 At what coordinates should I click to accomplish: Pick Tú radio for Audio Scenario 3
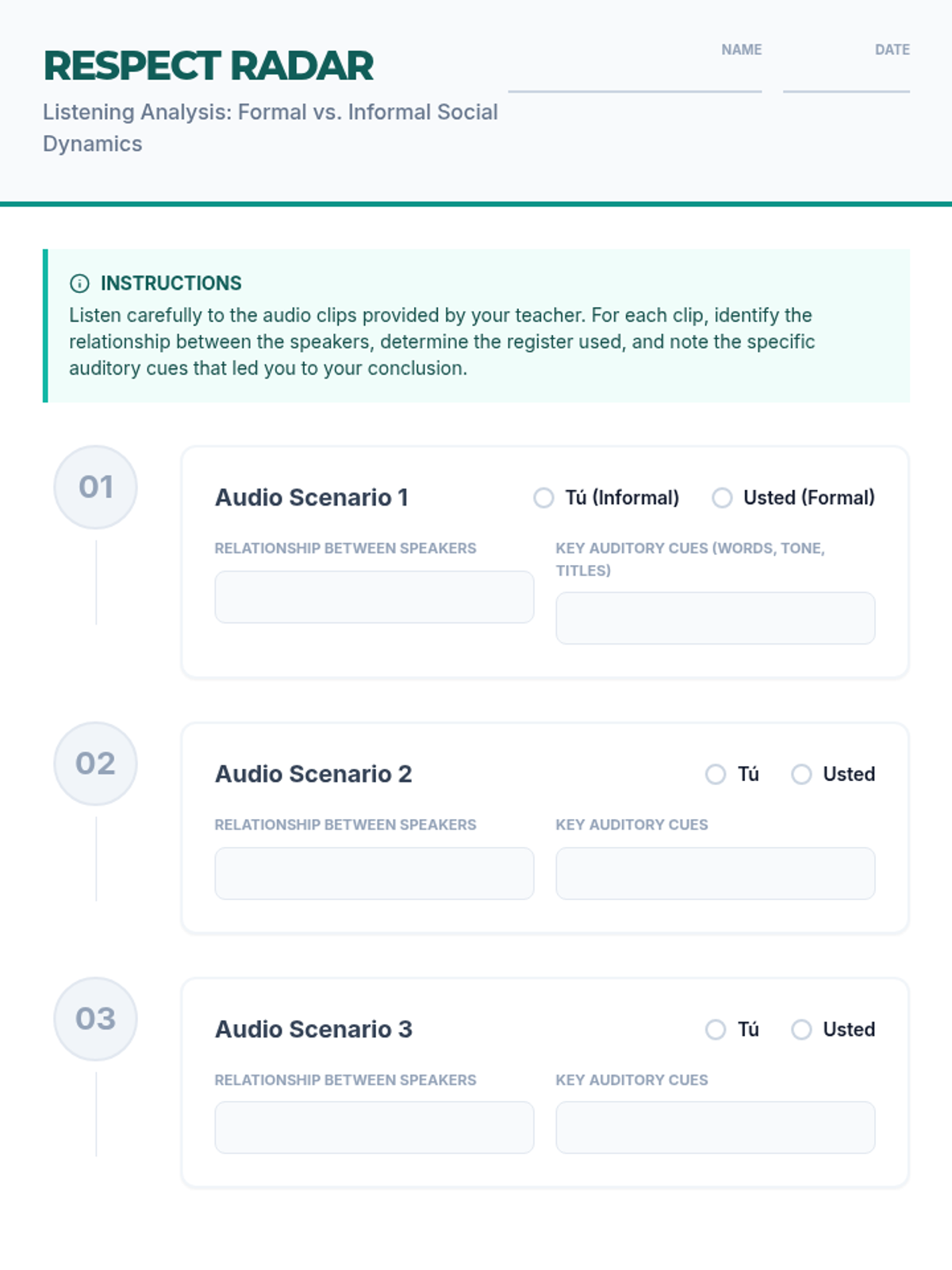716,1029
